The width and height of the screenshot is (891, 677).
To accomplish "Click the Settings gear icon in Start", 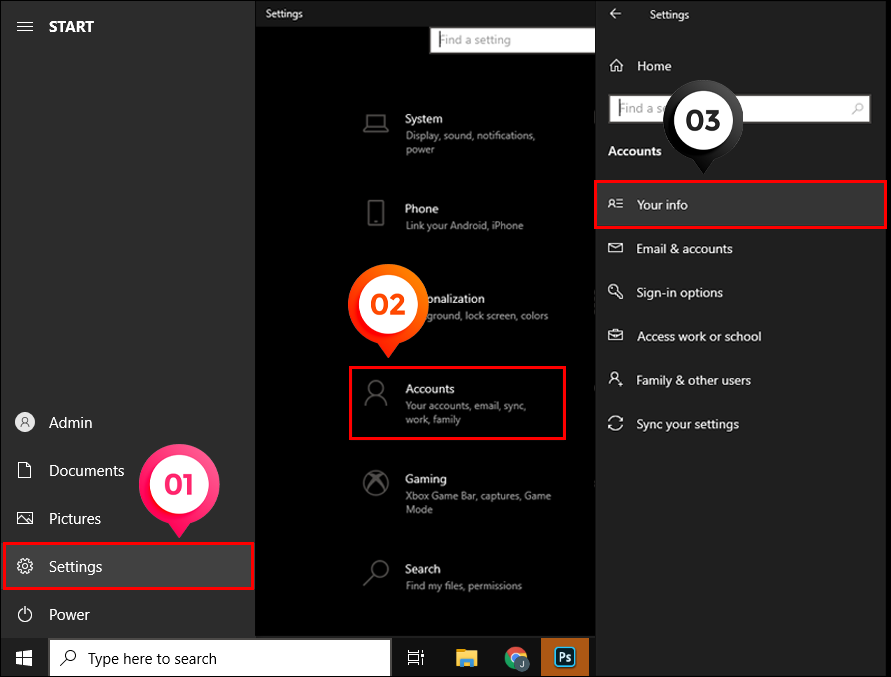I will pos(24,566).
